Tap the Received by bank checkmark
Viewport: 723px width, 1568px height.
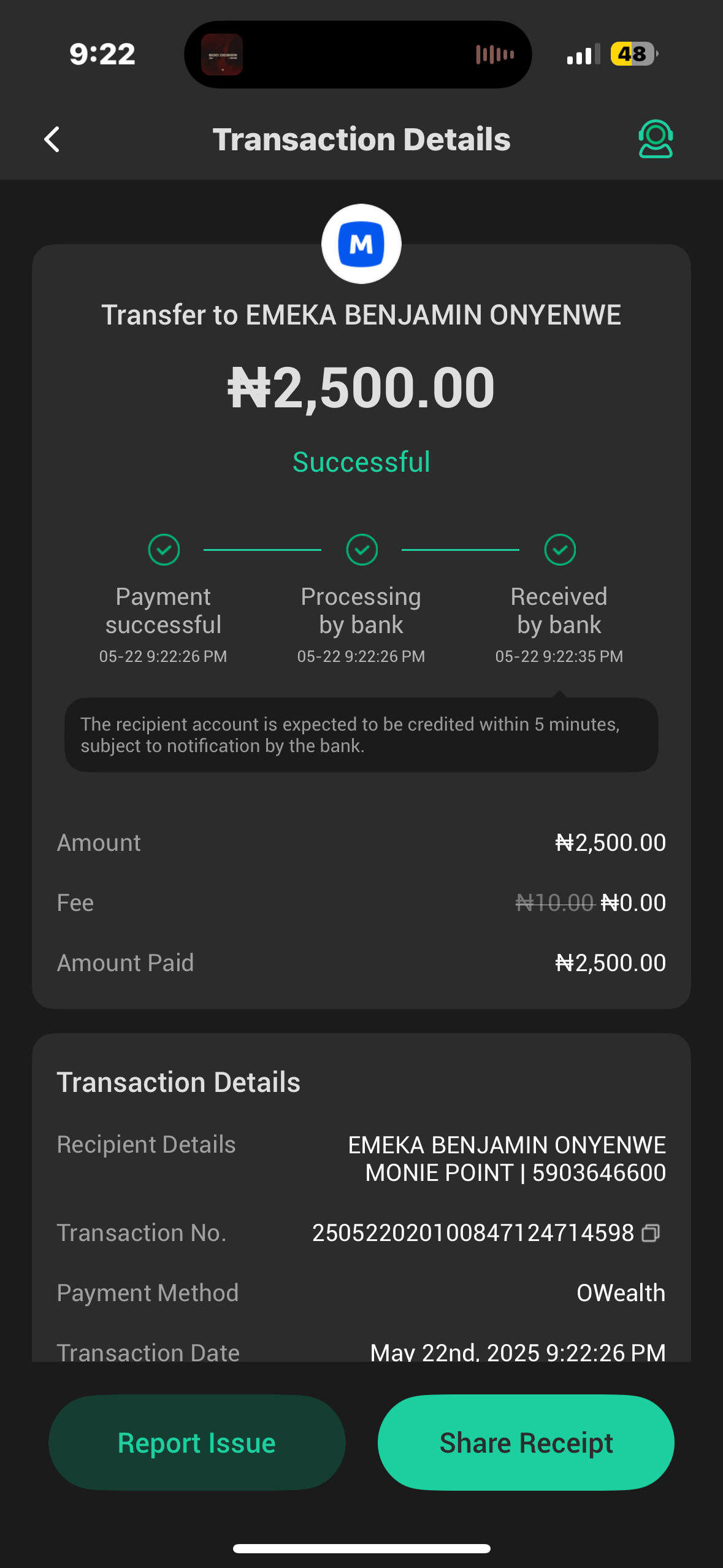(x=560, y=550)
